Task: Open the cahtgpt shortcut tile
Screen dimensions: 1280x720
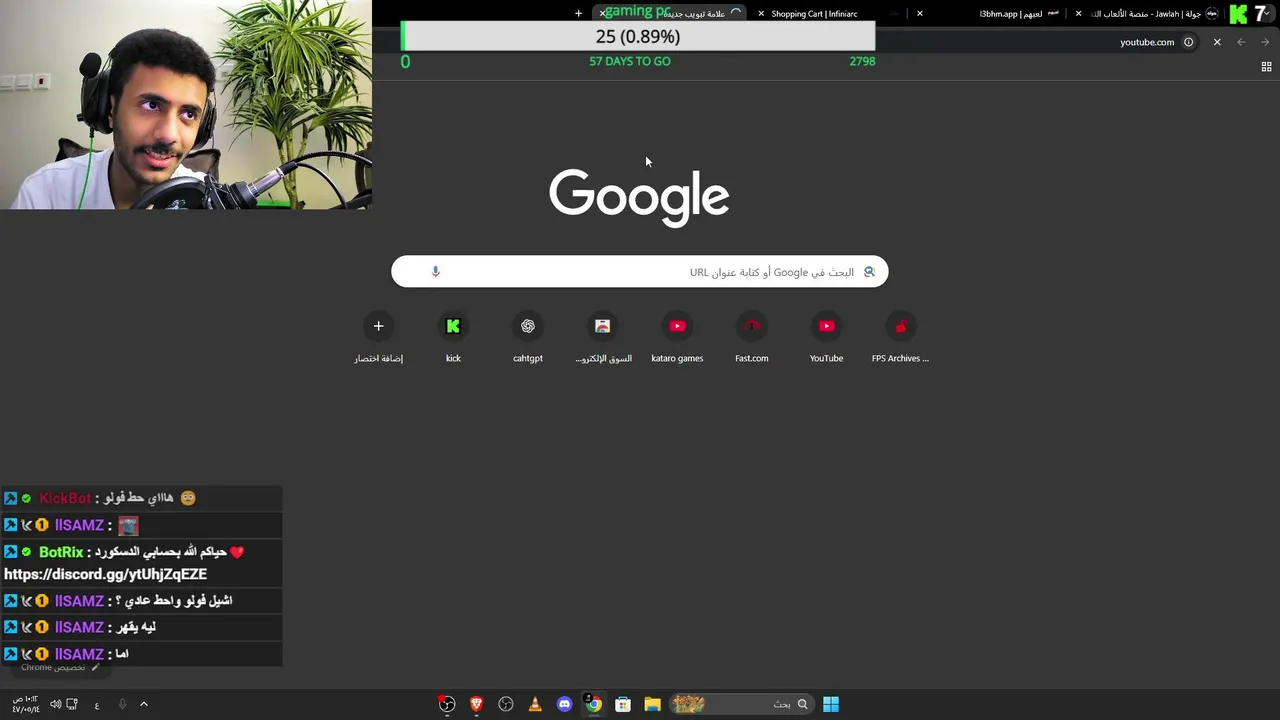Action: [528, 338]
